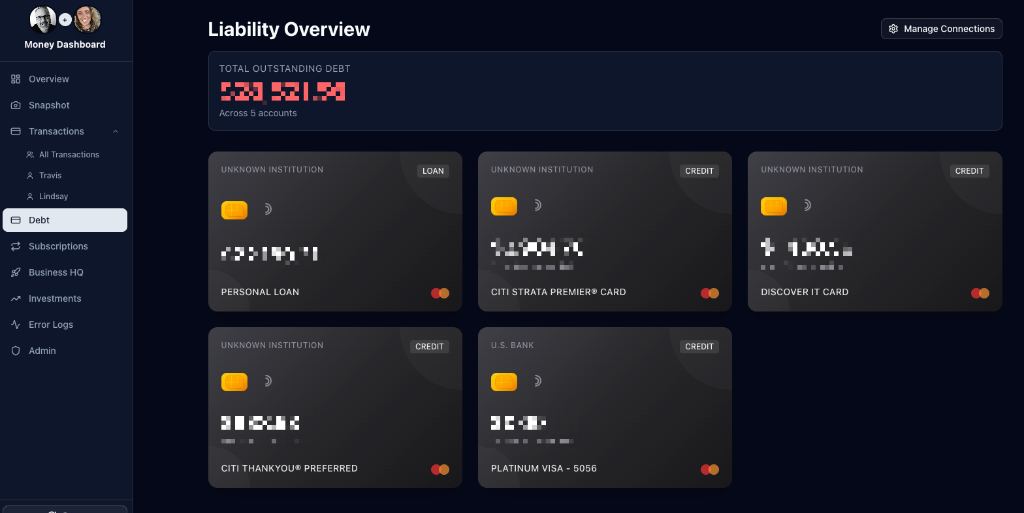This screenshot has width=1024, height=513.
Task: Select Transactions in the sidebar
Action: point(56,131)
